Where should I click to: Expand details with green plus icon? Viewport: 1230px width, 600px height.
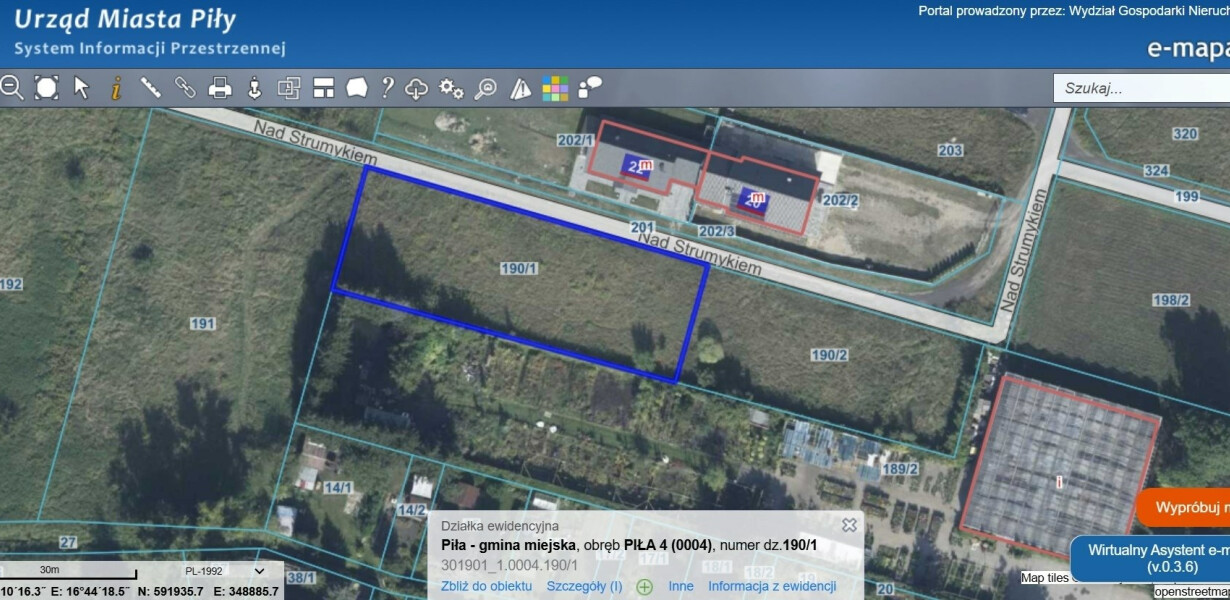[645, 587]
